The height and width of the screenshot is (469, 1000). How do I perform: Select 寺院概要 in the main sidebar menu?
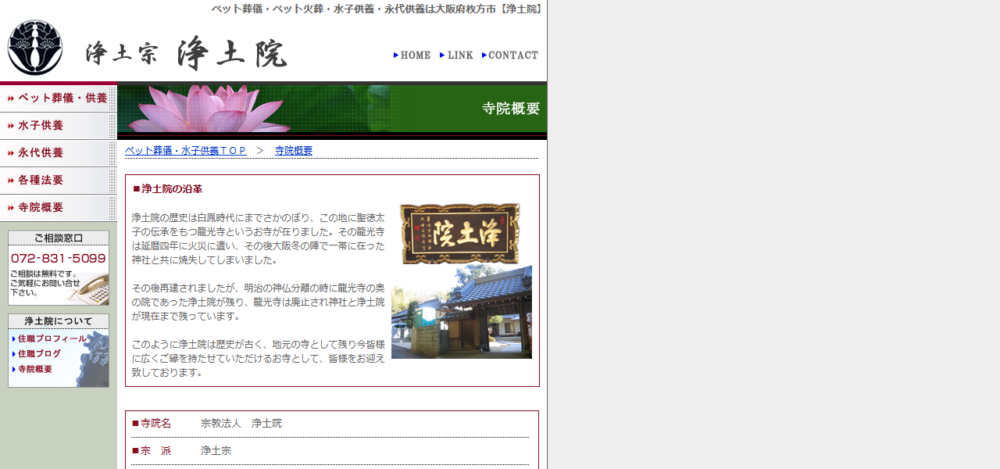[58, 208]
